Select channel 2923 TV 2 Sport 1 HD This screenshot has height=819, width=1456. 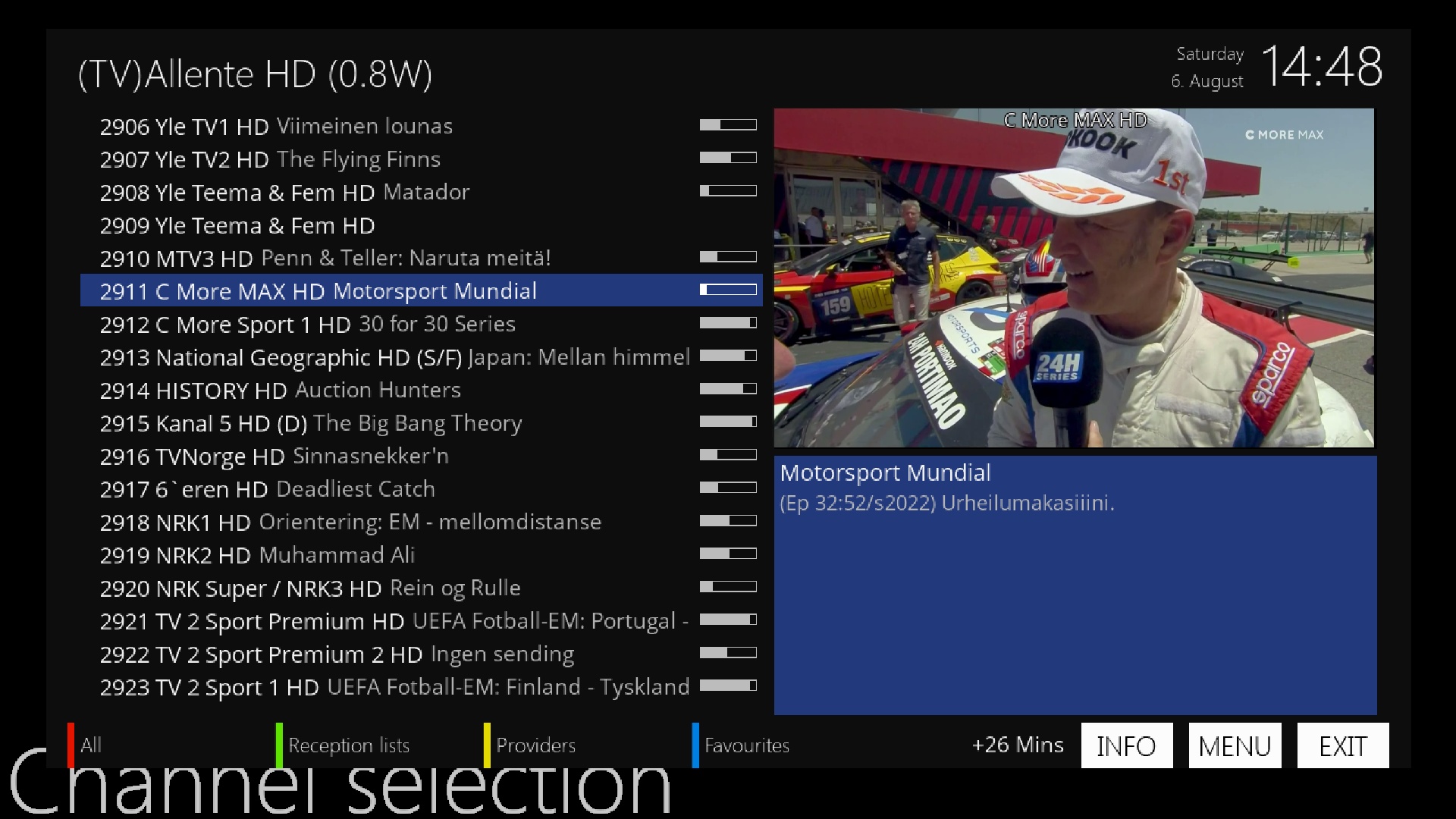(421, 686)
